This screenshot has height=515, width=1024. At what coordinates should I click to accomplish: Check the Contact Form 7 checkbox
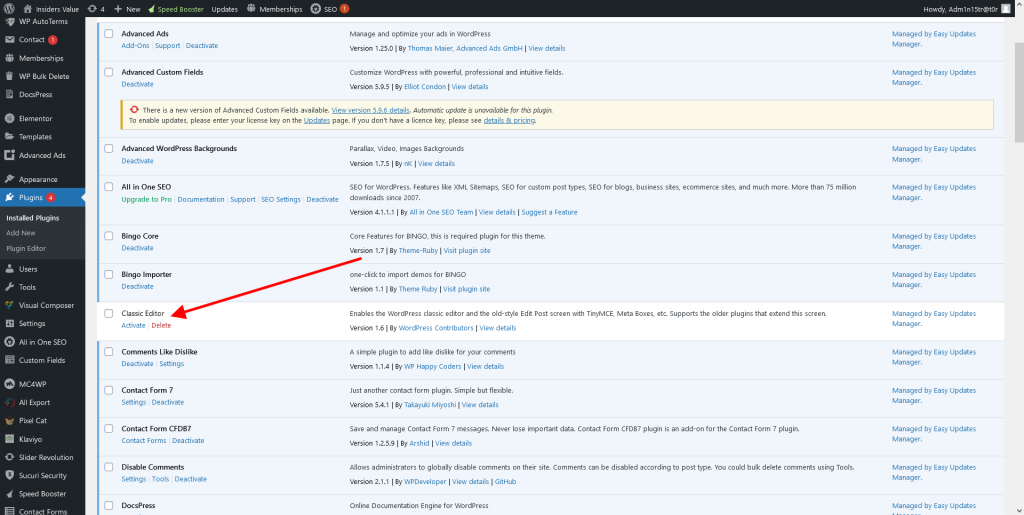(109, 390)
